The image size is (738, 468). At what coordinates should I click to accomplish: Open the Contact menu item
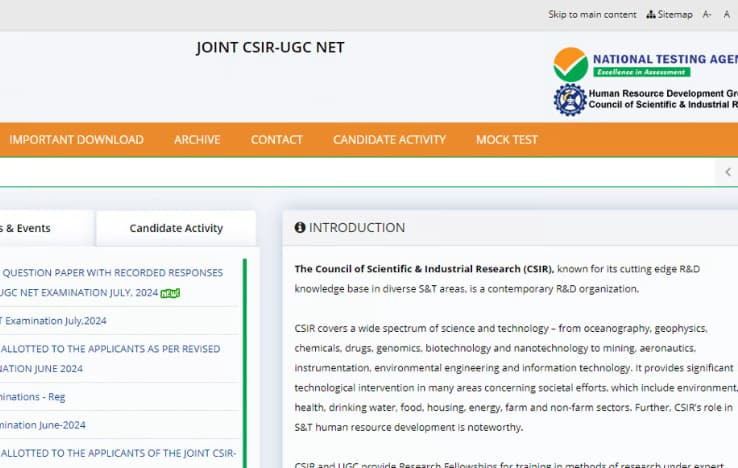coord(277,140)
